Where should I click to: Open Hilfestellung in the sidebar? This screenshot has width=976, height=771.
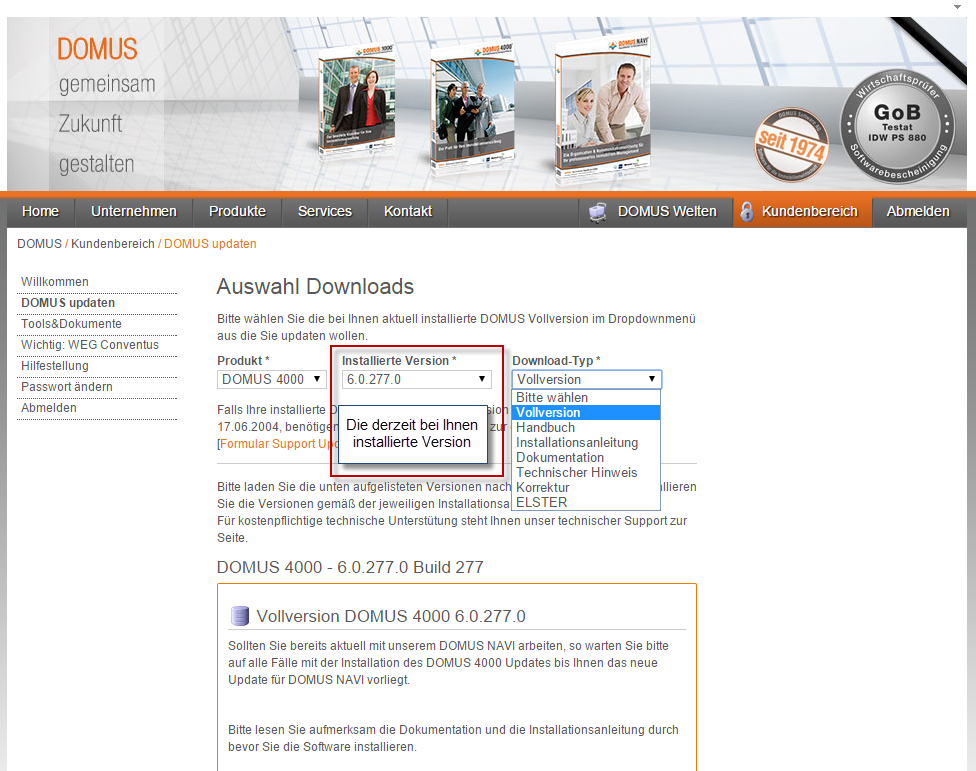pyautogui.click(x=55, y=366)
